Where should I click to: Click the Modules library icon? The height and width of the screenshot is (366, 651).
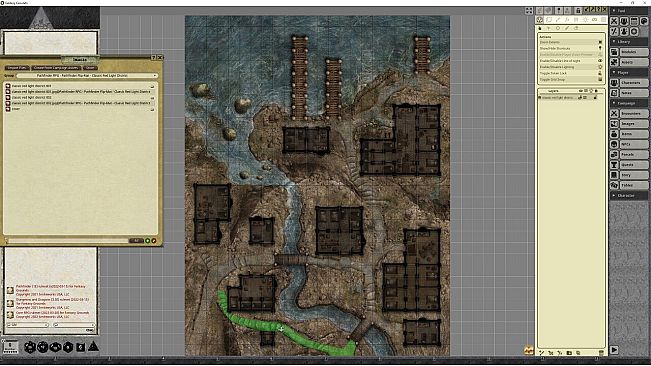coord(614,52)
